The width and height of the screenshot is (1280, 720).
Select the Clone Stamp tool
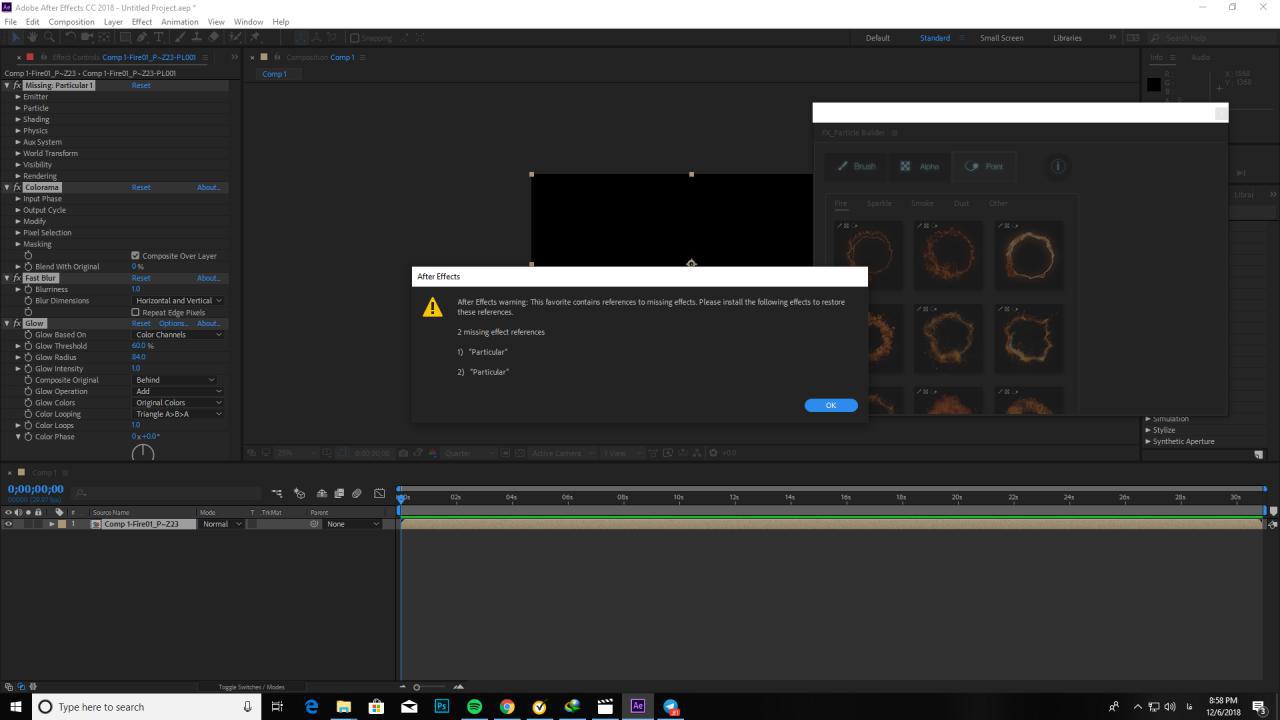[x=196, y=37]
